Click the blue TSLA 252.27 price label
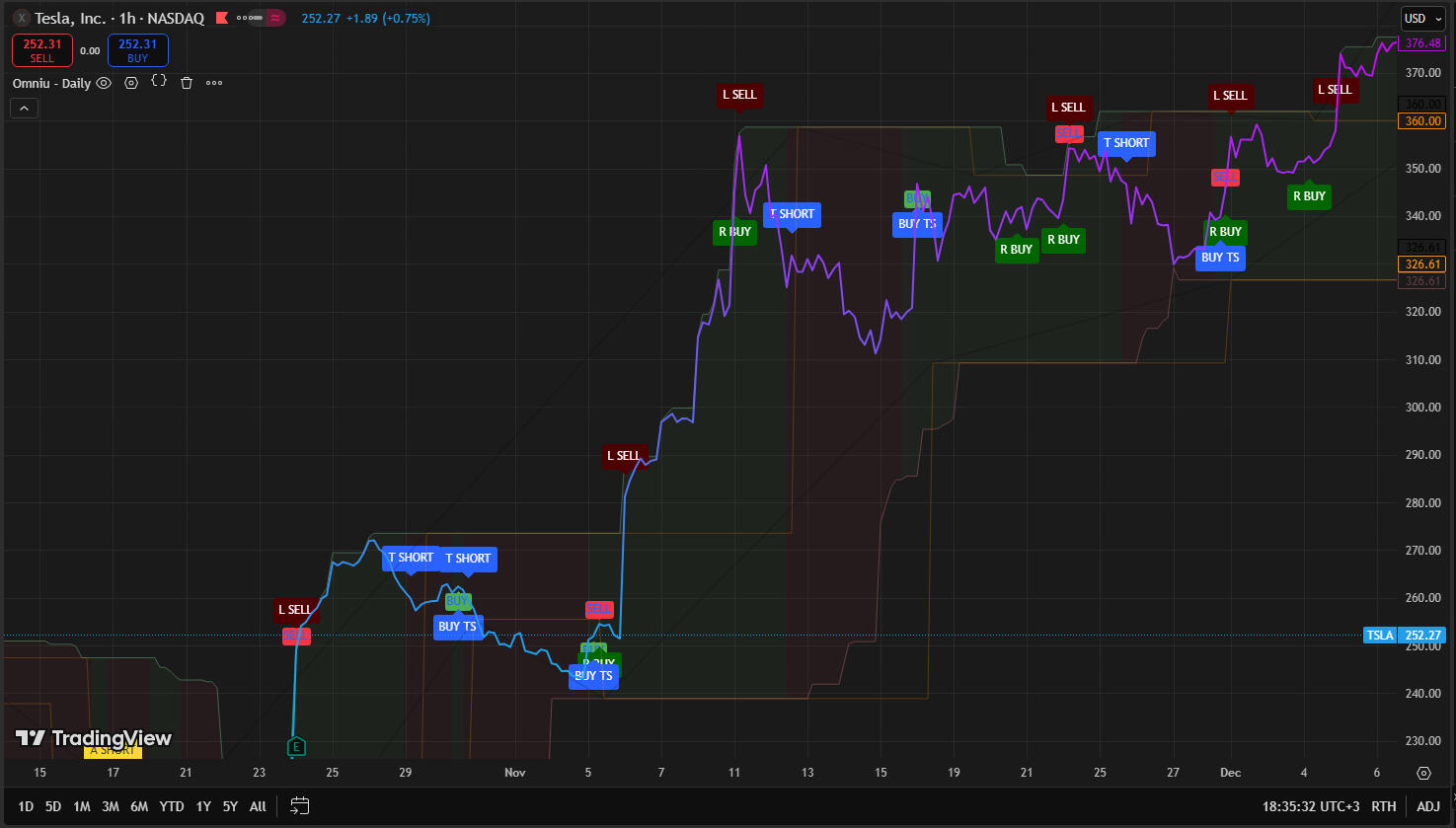 tap(1405, 636)
